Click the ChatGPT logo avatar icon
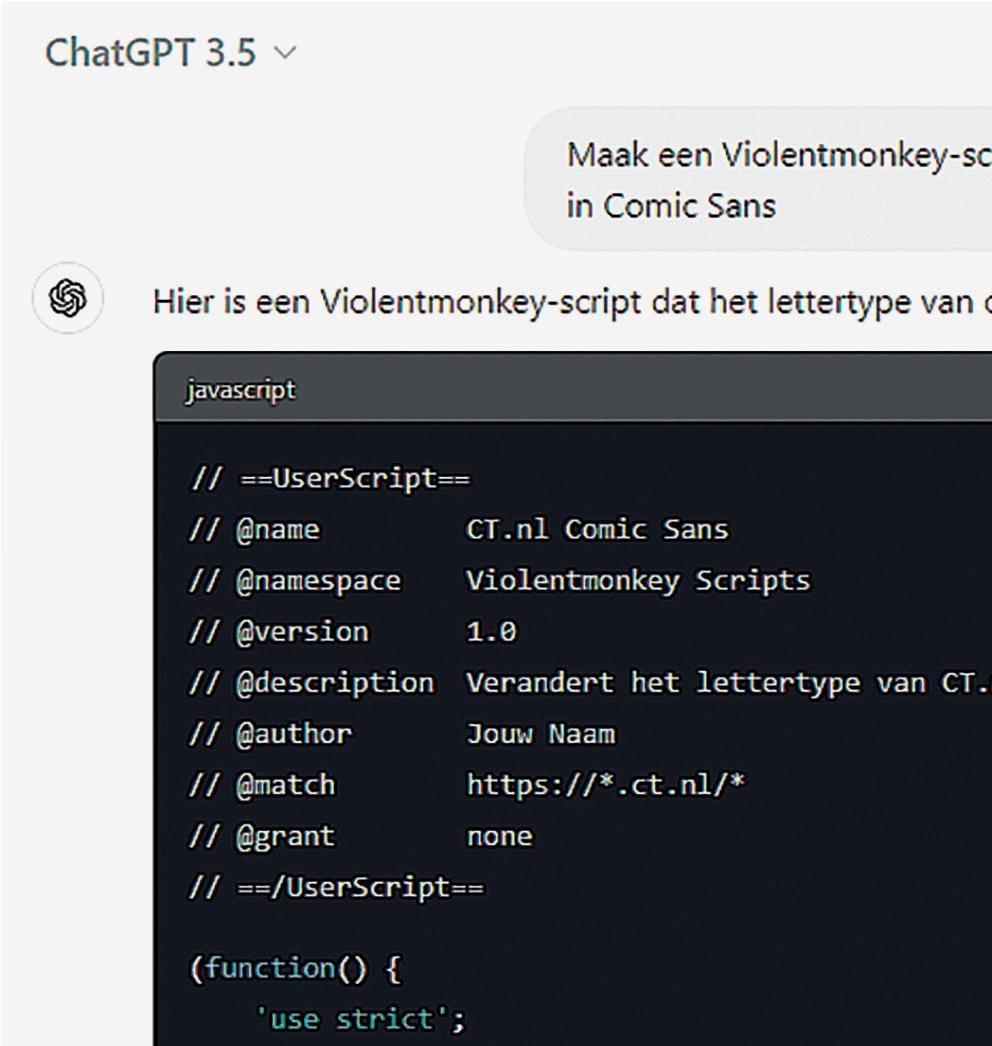The height and width of the screenshot is (1046, 992). tap(68, 298)
